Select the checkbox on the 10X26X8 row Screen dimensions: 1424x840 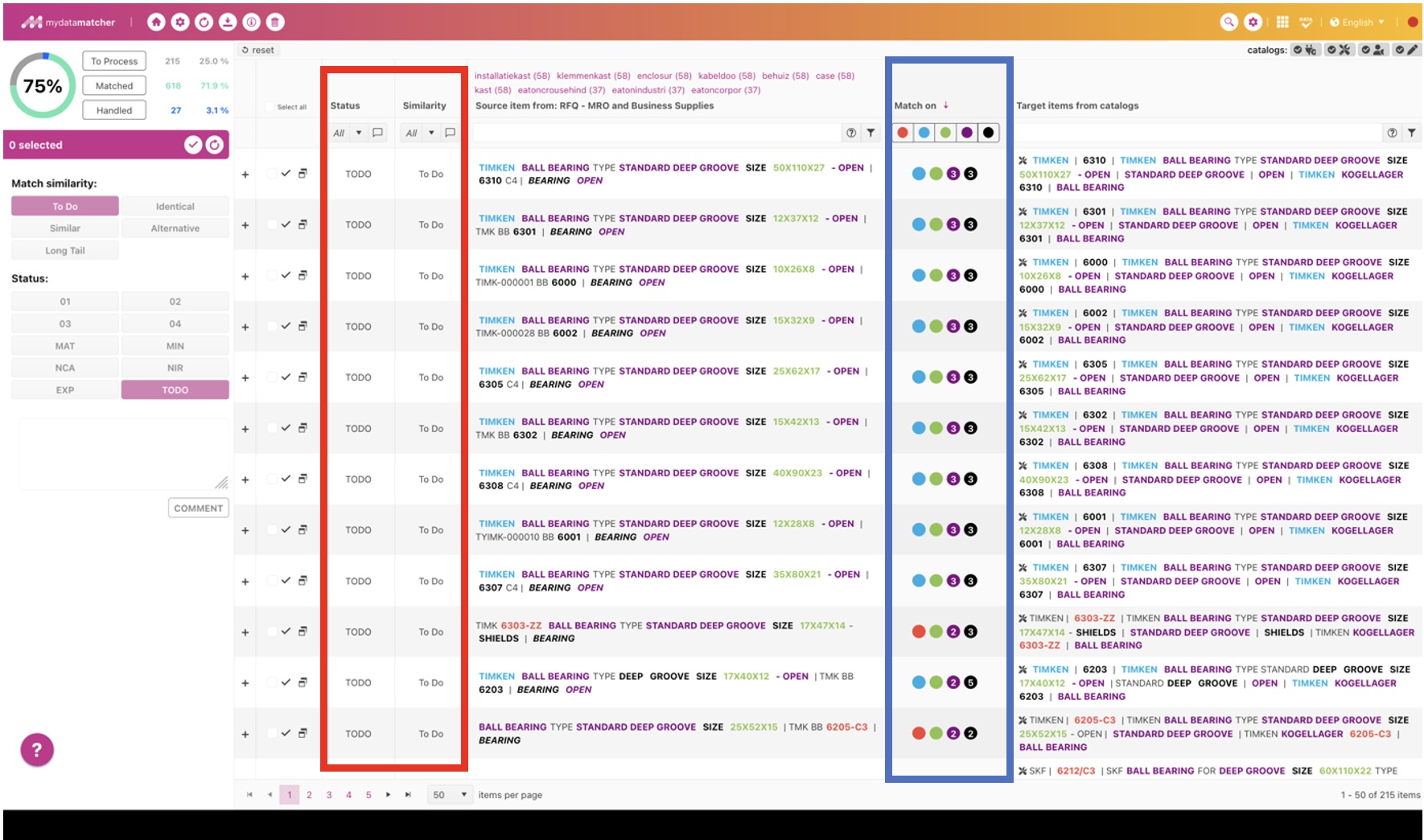[271, 275]
